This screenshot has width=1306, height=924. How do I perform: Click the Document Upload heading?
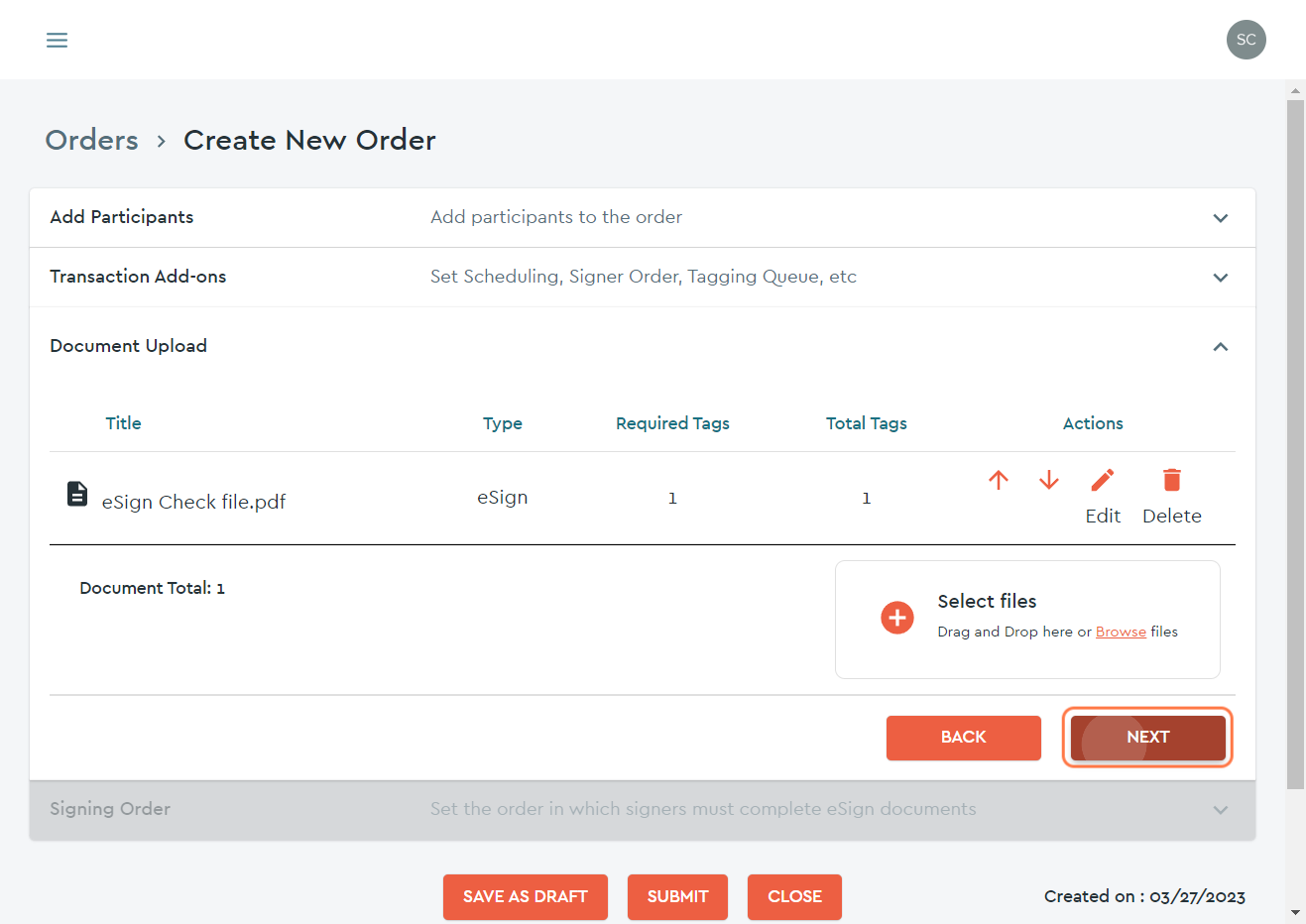129,346
